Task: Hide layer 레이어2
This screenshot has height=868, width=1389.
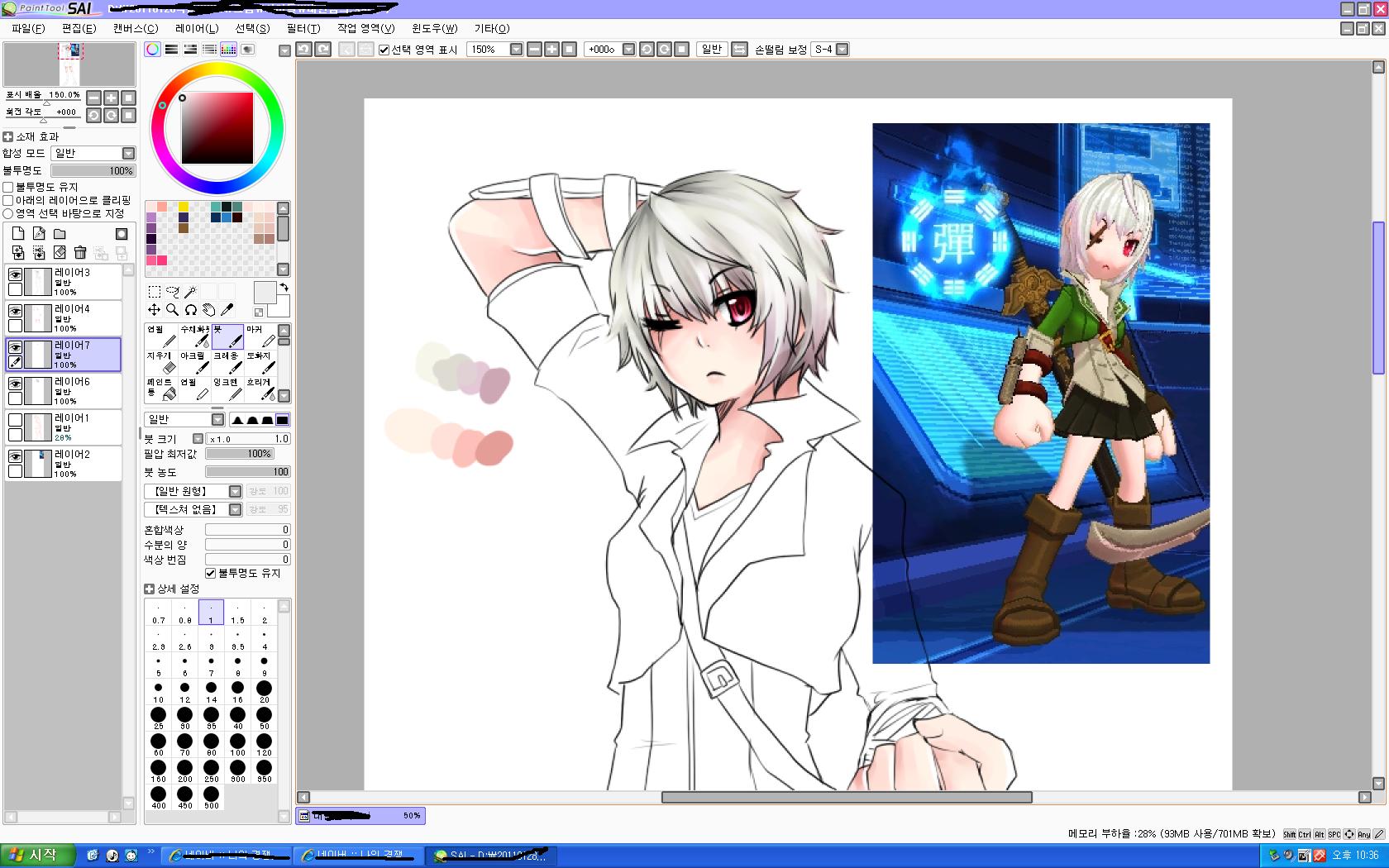Action: (15, 456)
